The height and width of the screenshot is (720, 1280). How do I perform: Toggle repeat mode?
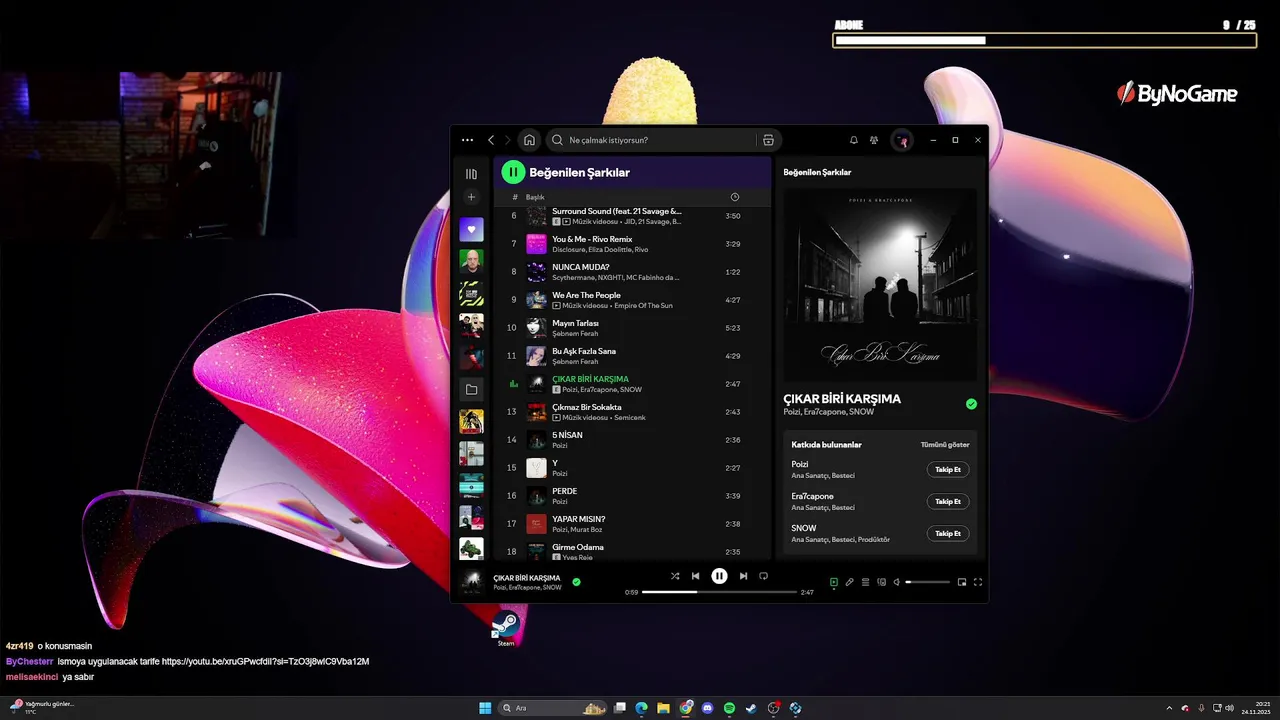pos(763,576)
